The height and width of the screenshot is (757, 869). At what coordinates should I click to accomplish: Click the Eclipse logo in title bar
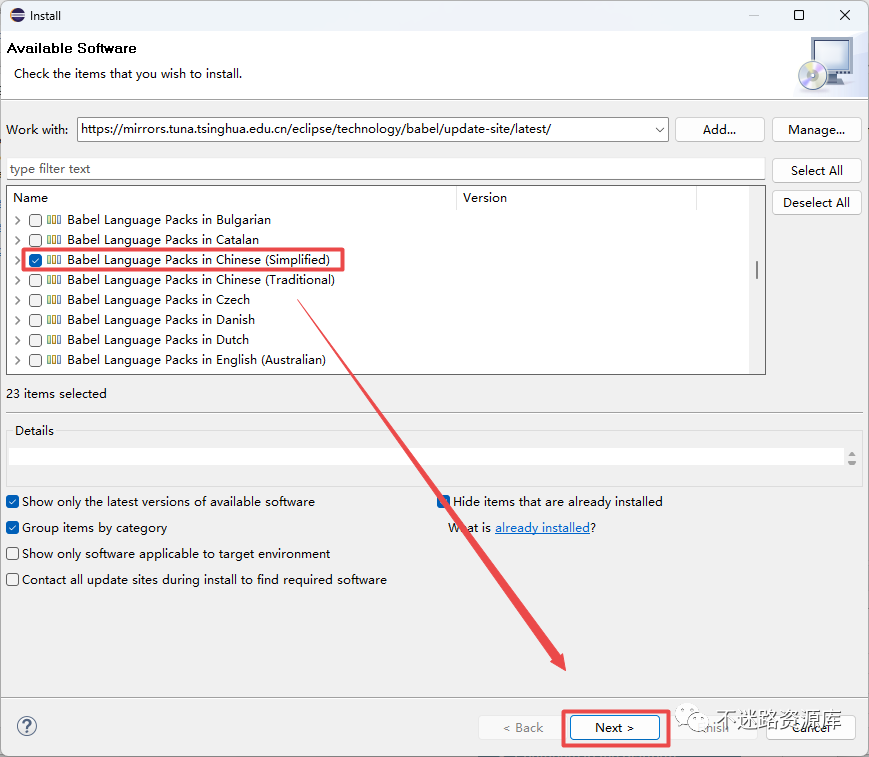(x=17, y=15)
